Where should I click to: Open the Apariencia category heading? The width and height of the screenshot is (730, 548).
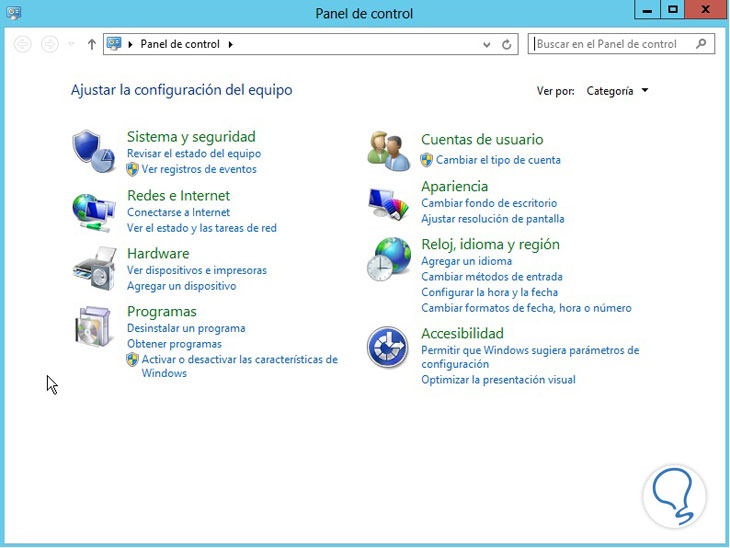pos(454,186)
